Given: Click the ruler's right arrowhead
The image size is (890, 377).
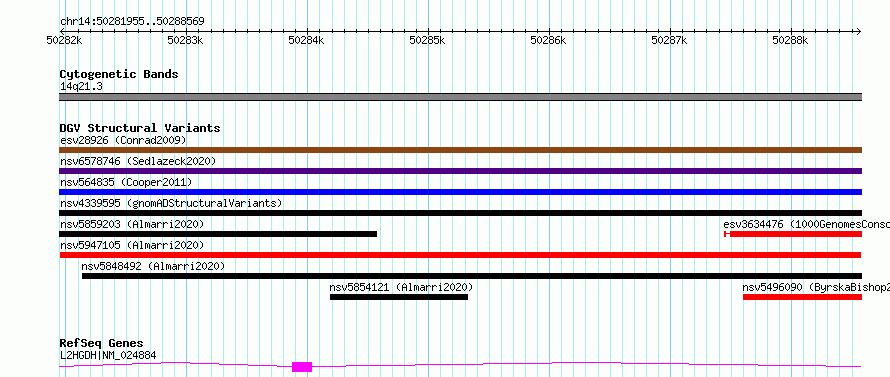Looking at the screenshot, I should point(858,31).
